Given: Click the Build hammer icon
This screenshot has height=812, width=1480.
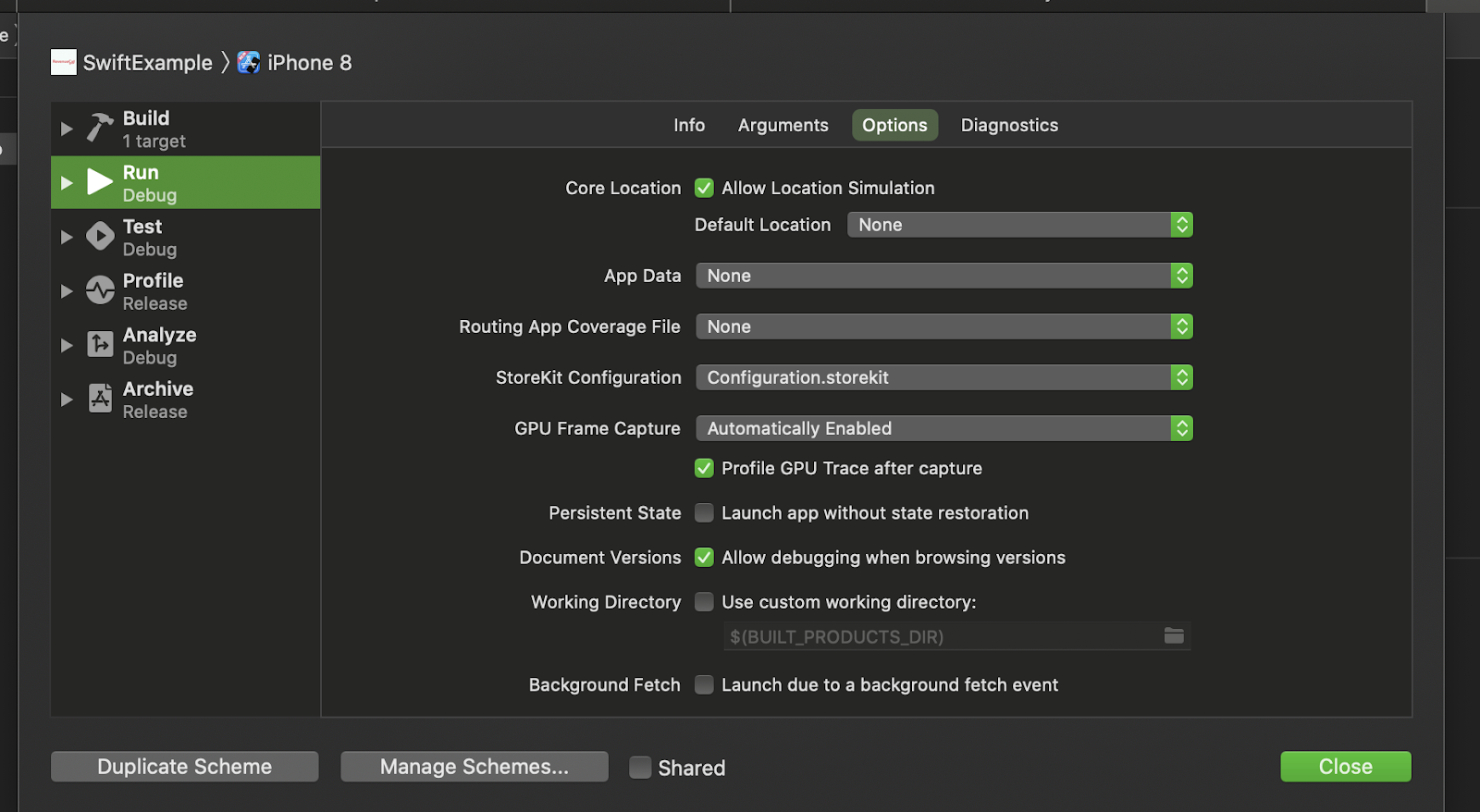Looking at the screenshot, I should (100, 128).
